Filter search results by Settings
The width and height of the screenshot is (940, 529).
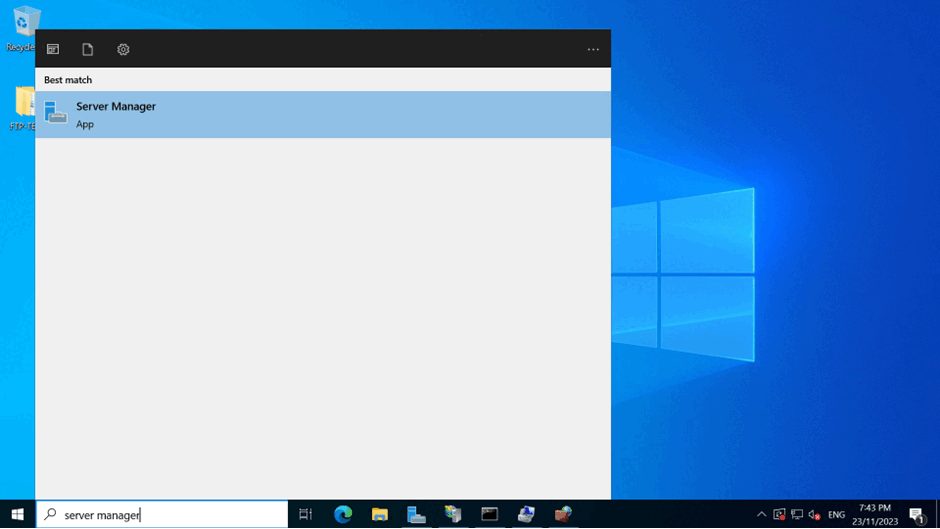click(123, 49)
